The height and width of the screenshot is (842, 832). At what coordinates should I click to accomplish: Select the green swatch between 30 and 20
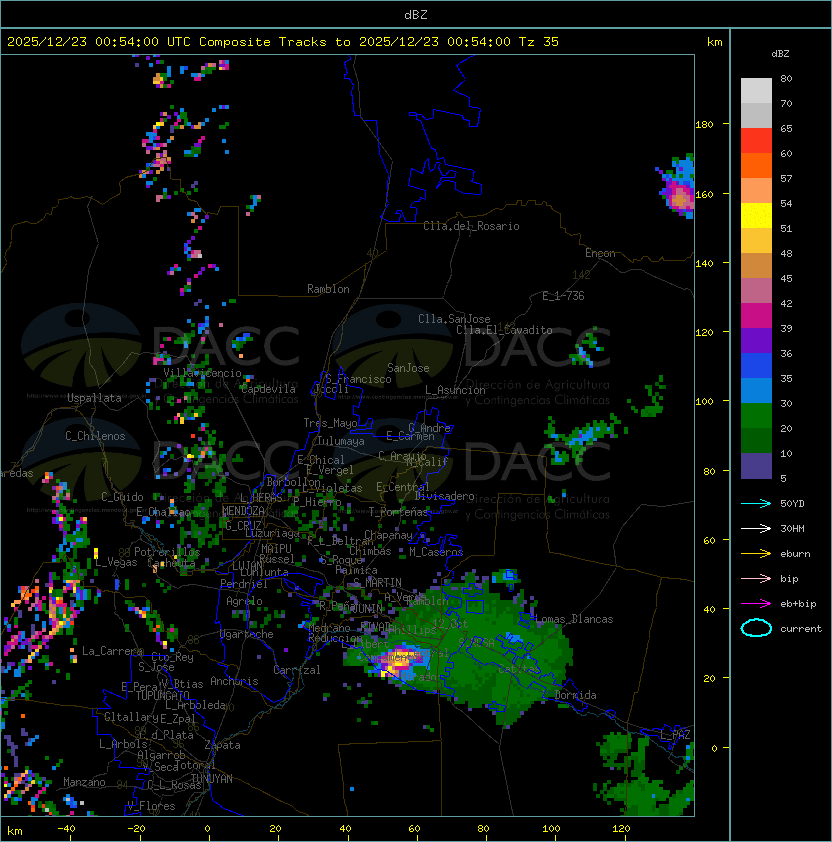click(x=756, y=416)
